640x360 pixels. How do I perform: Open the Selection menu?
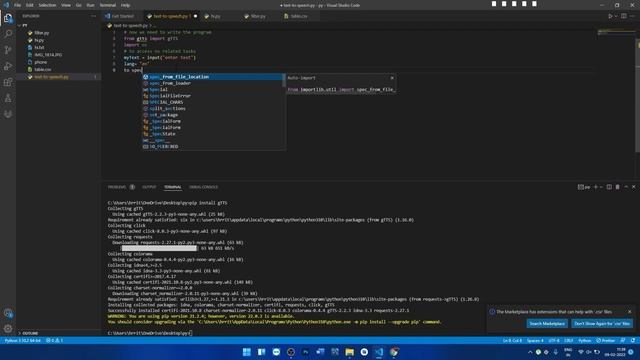[x=47, y=5]
